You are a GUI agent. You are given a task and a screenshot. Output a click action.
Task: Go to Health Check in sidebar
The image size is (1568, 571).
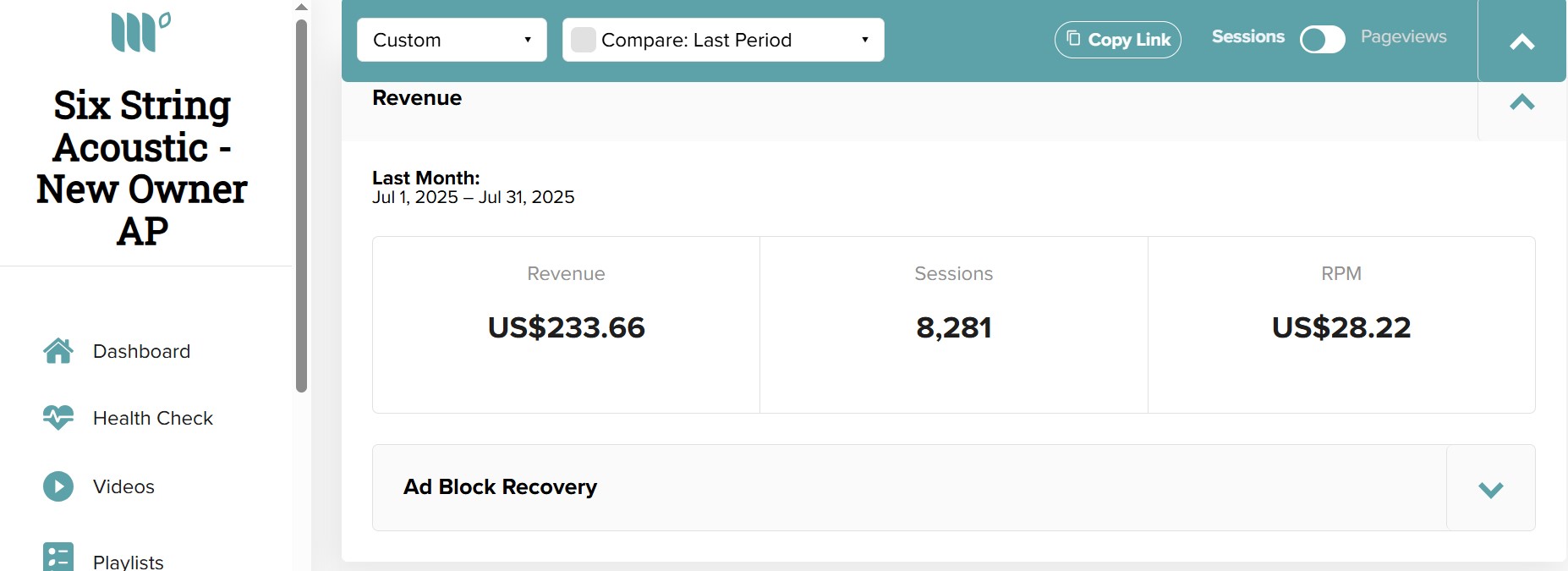click(x=153, y=418)
